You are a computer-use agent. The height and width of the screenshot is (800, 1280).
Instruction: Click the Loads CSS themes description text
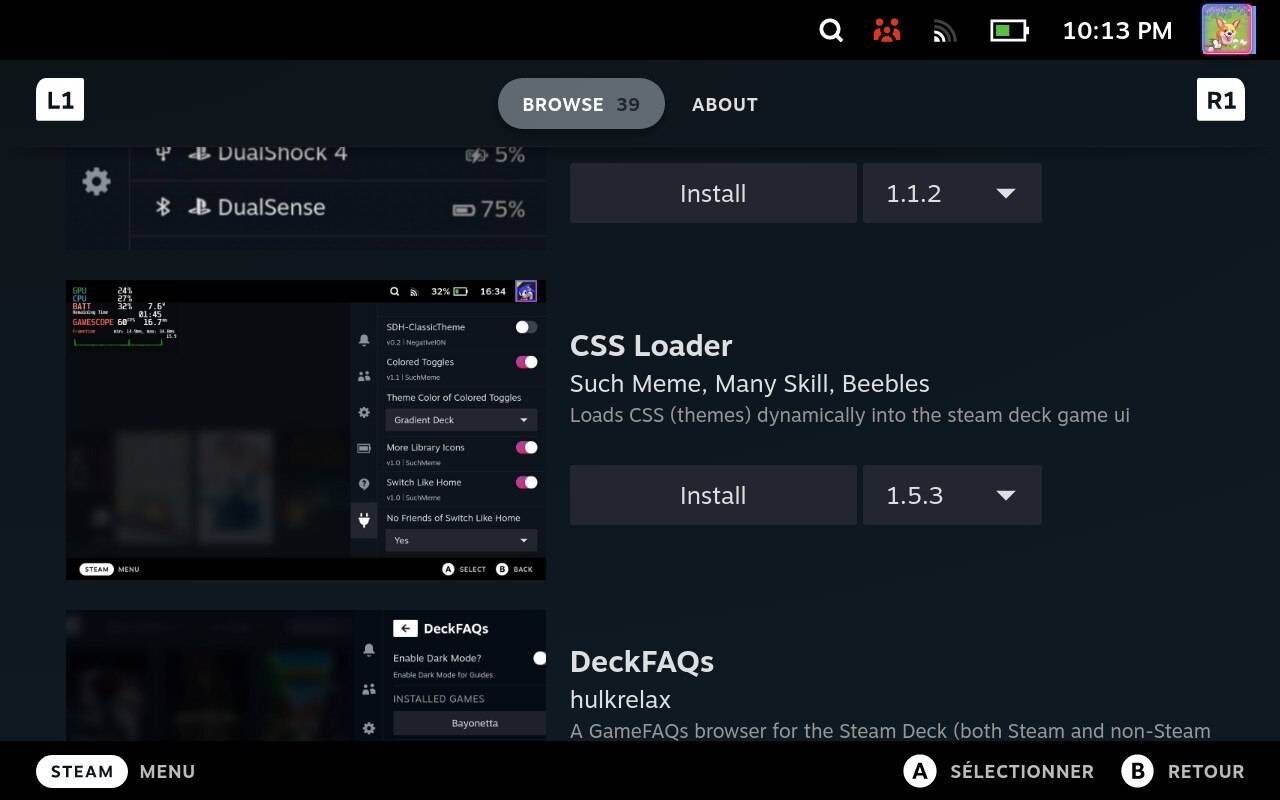[x=850, y=415]
